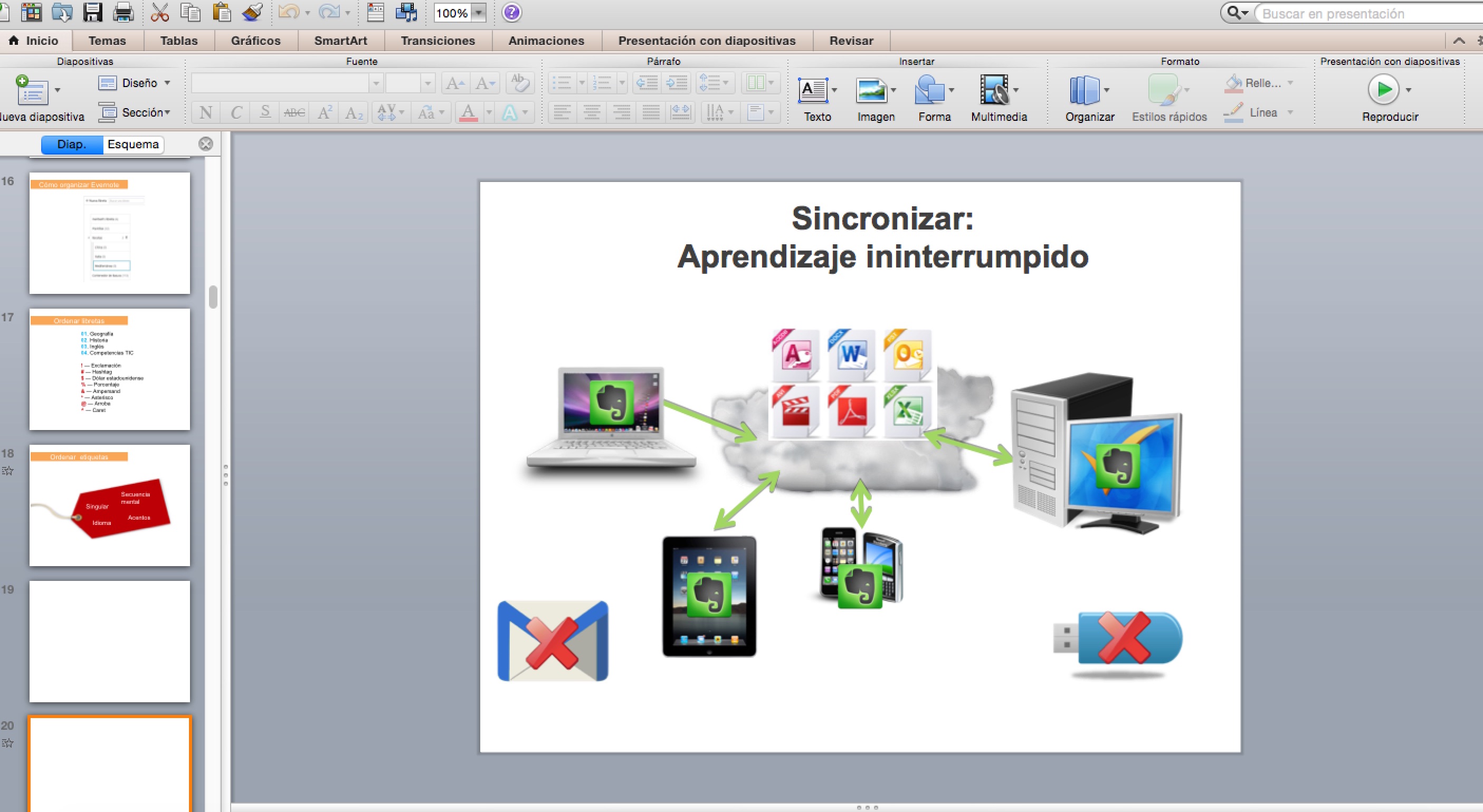The image size is (1483, 812).
Task: Click the Cut scissors icon
Action: click(159, 12)
